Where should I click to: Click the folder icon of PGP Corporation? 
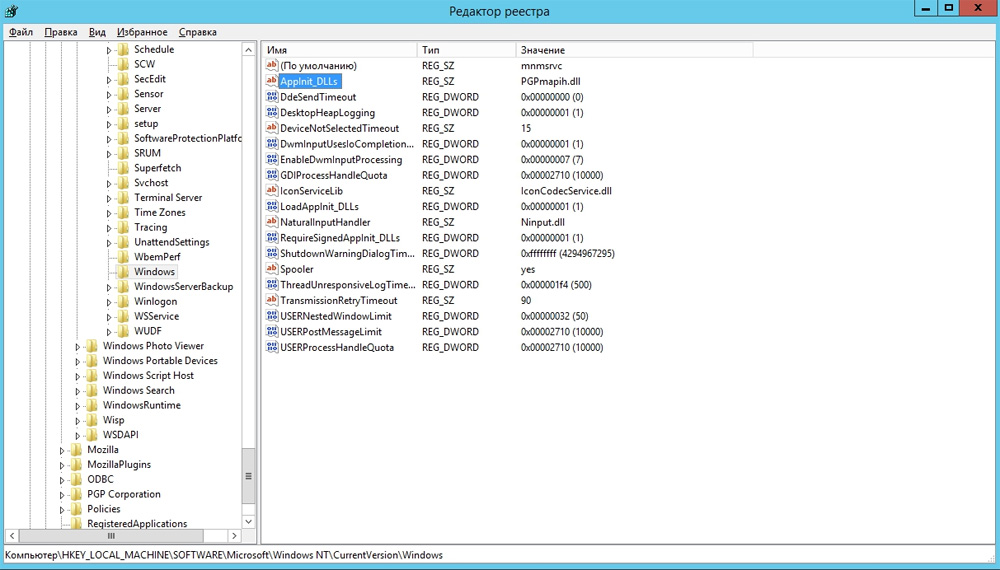tap(75, 494)
